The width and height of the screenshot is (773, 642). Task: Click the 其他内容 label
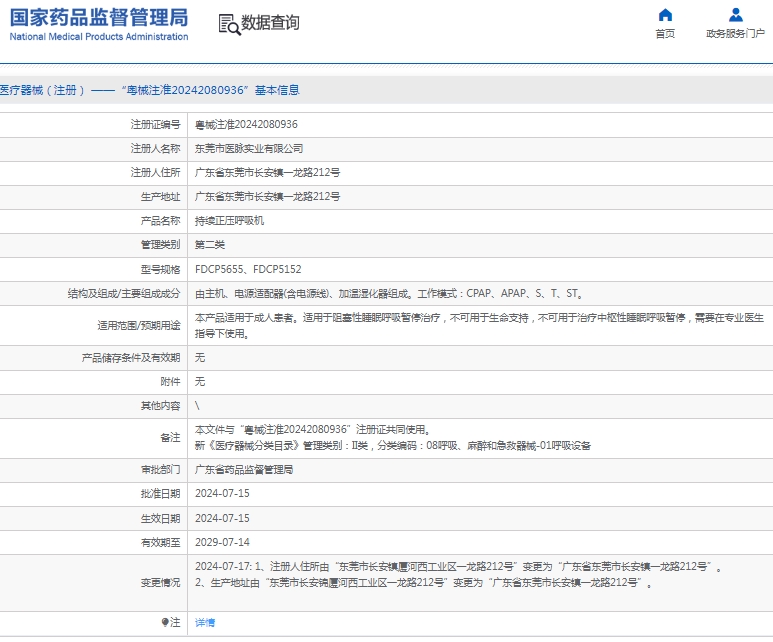[x=160, y=406]
